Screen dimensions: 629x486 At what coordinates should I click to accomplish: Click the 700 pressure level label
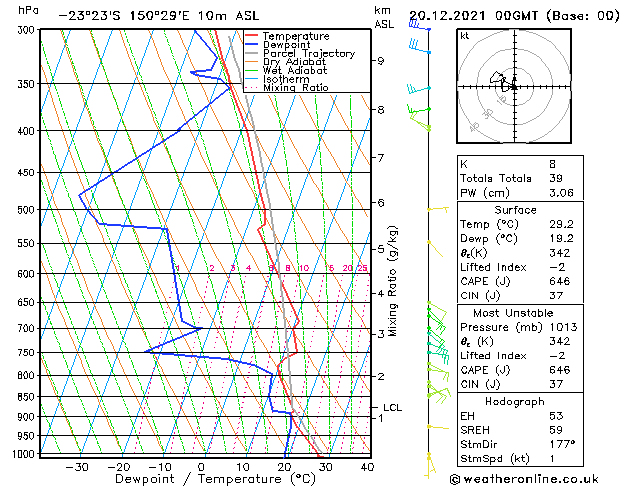28,328
